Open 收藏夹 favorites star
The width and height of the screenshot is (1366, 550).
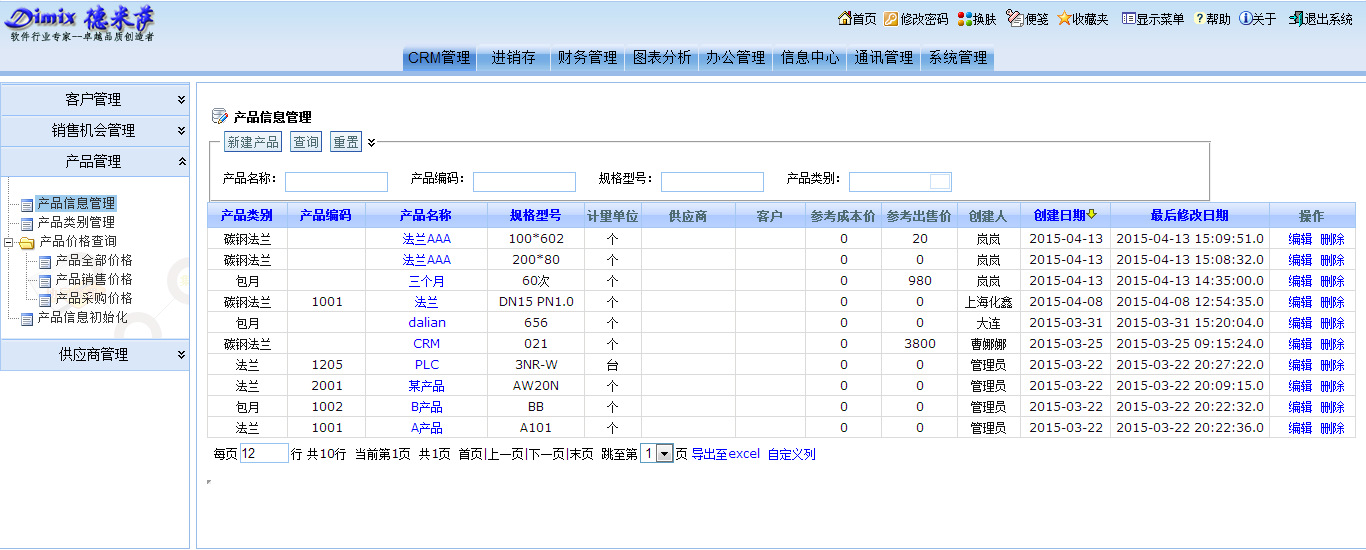pos(1064,19)
